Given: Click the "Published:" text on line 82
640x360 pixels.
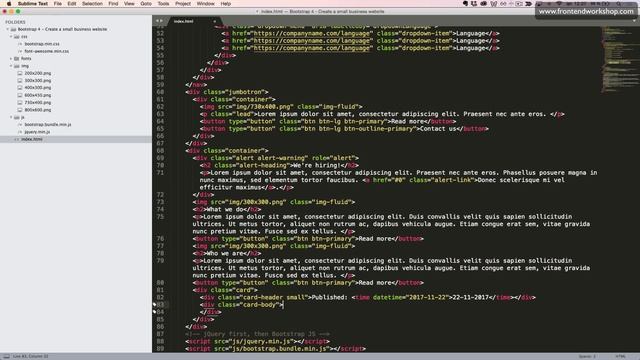Looking at the screenshot, I should pos(329,298).
